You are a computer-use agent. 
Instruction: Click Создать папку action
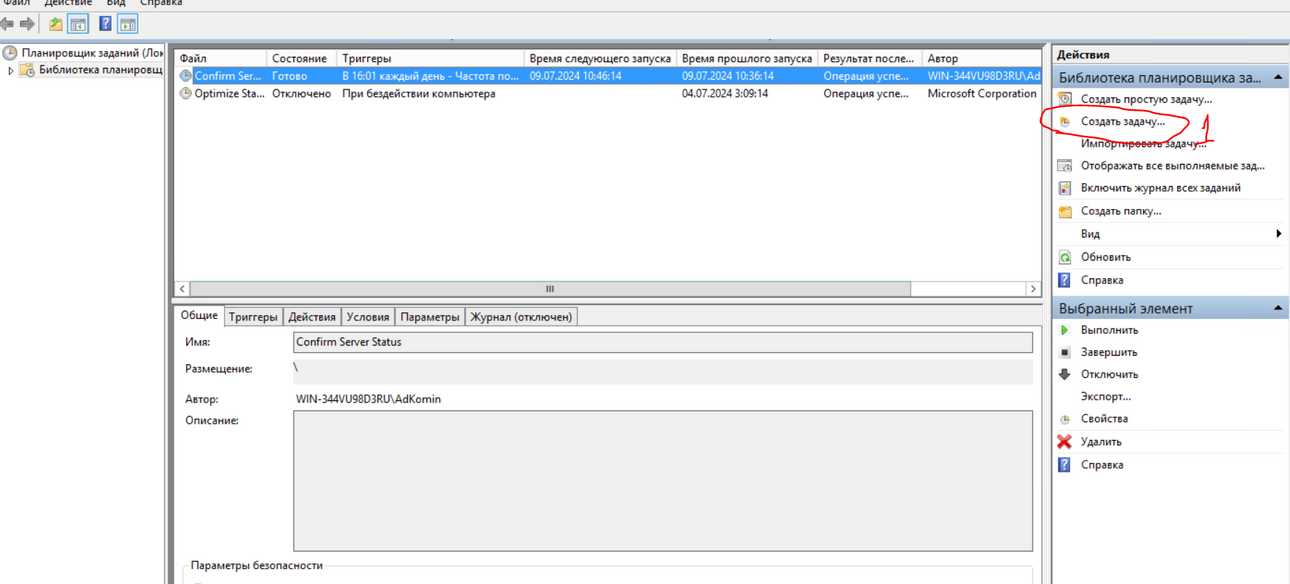point(1121,211)
